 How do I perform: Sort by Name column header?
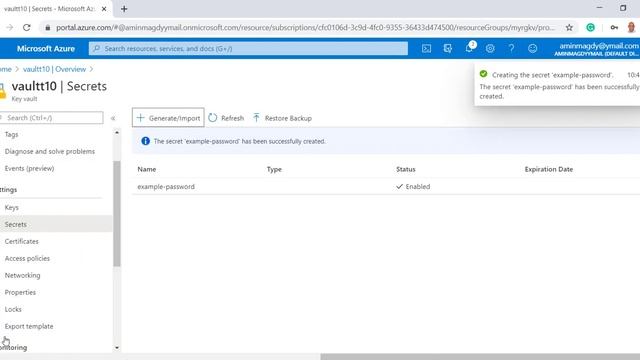147,169
